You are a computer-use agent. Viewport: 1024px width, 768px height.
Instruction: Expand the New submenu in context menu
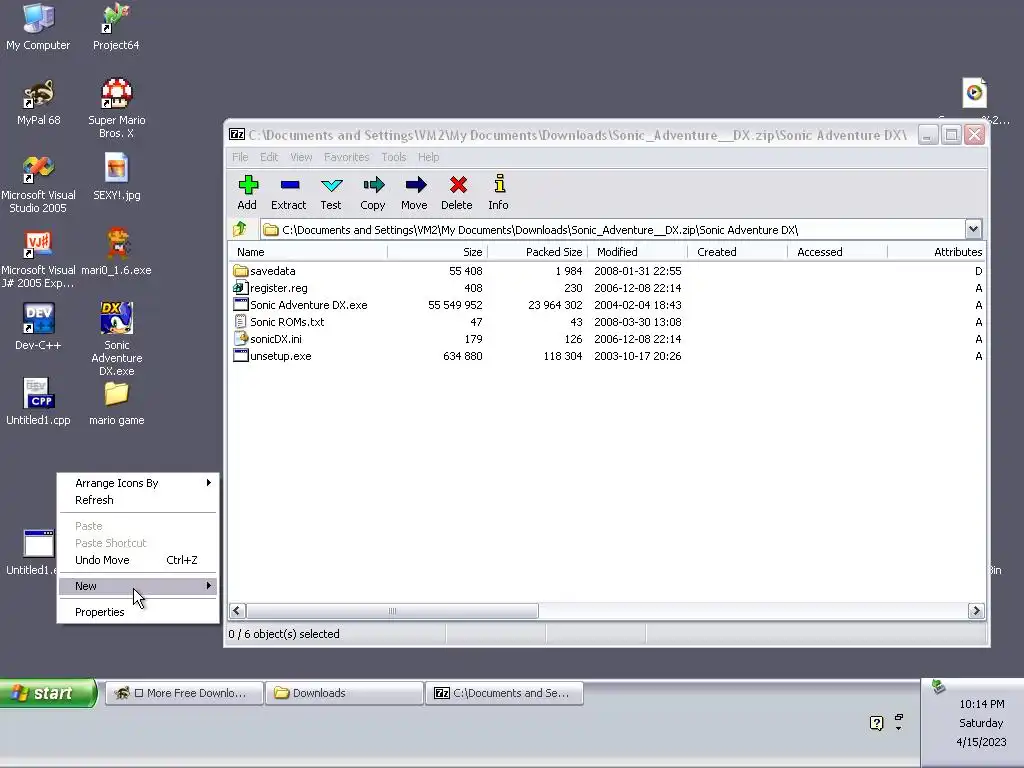tap(138, 586)
